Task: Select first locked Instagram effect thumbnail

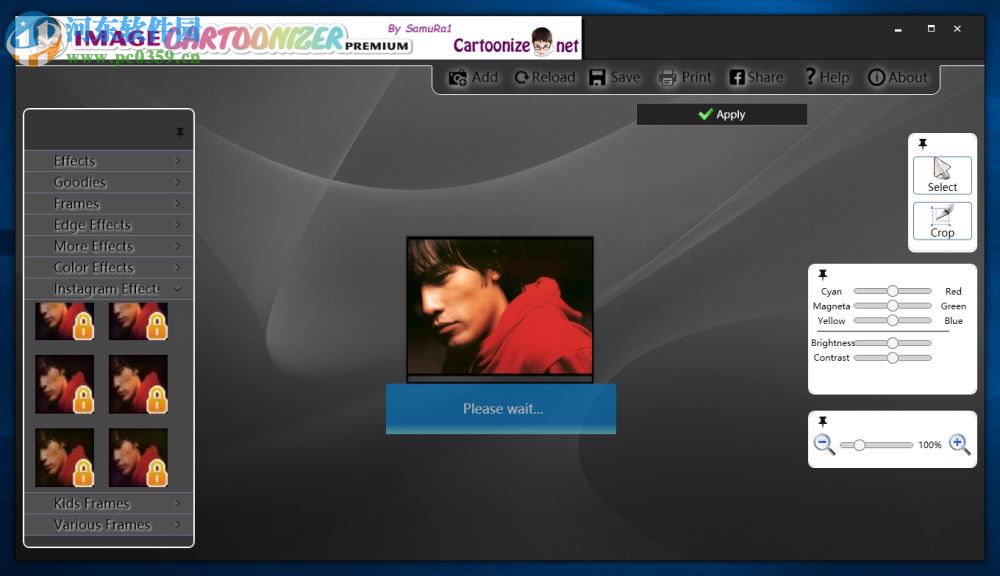Action: [64, 321]
